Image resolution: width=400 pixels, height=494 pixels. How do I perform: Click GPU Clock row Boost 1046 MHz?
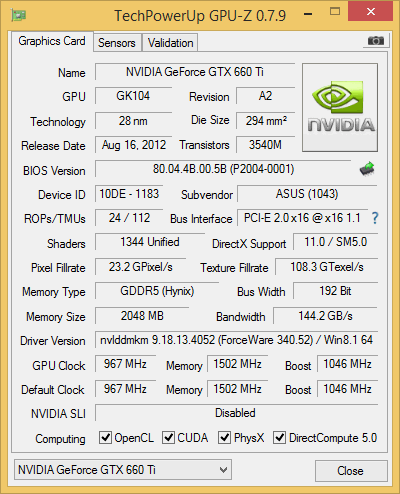(347, 364)
